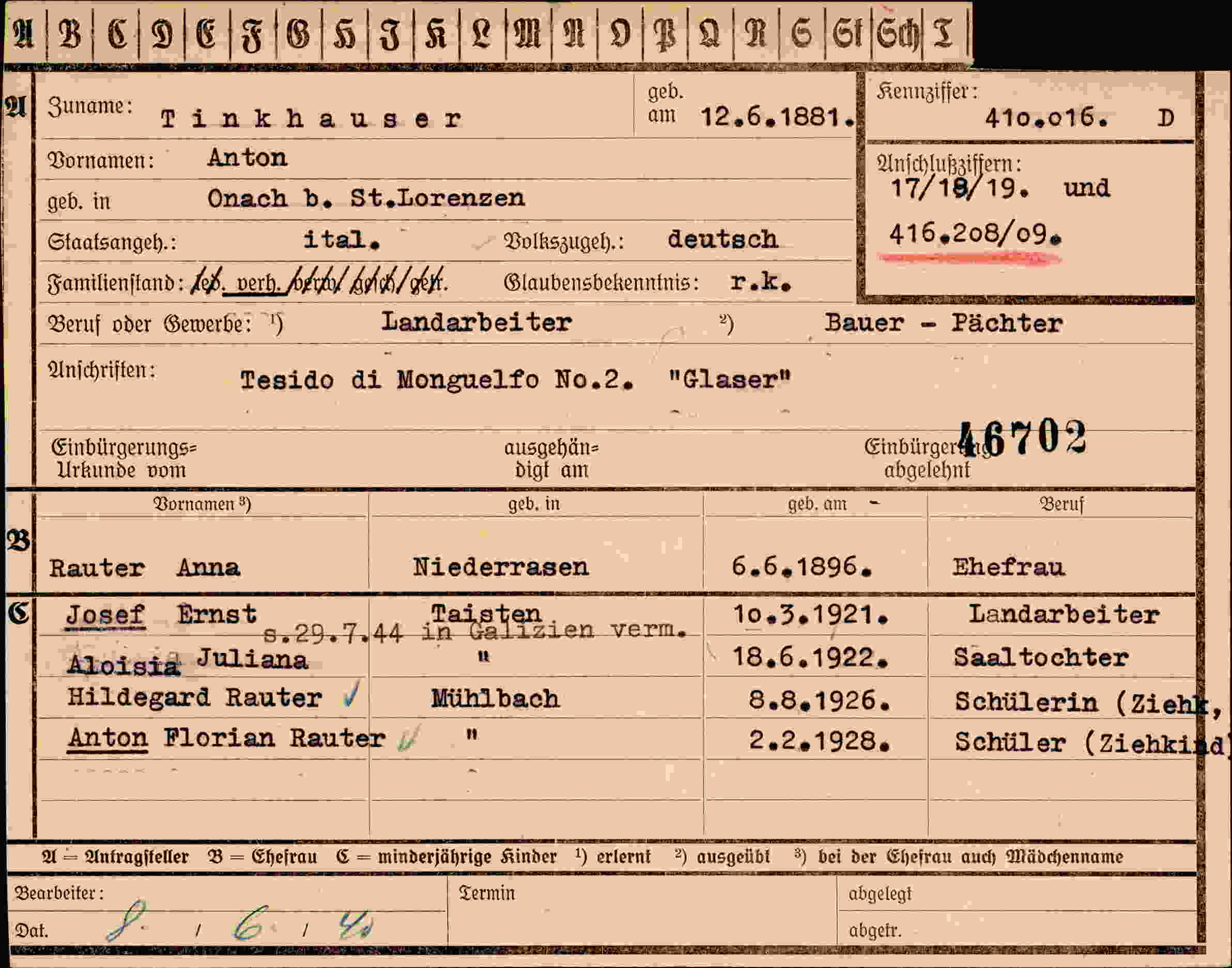Click the child name "Anton Florian Rauter"
The height and width of the screenshot is (968, 1232).
pos(226,738)
